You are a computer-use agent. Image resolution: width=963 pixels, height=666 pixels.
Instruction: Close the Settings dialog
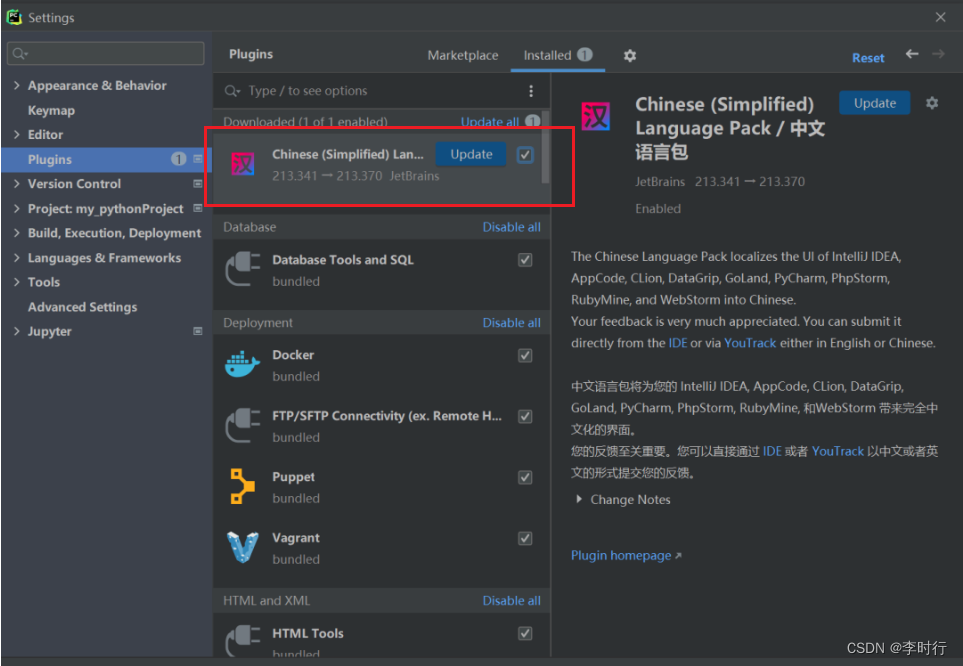point(940,17)
